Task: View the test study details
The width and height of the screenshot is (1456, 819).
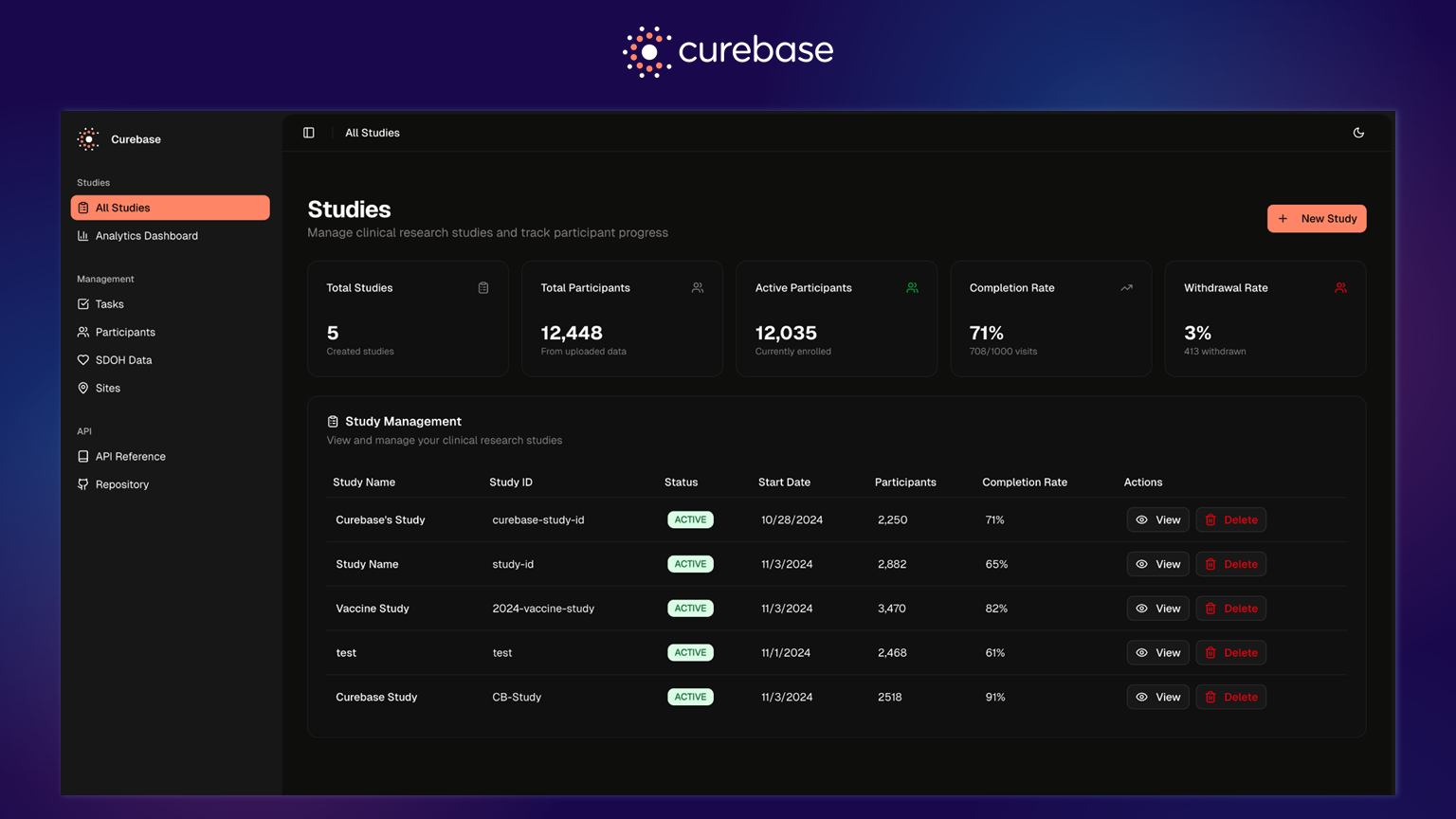Action: click(x=1157, y=653)
